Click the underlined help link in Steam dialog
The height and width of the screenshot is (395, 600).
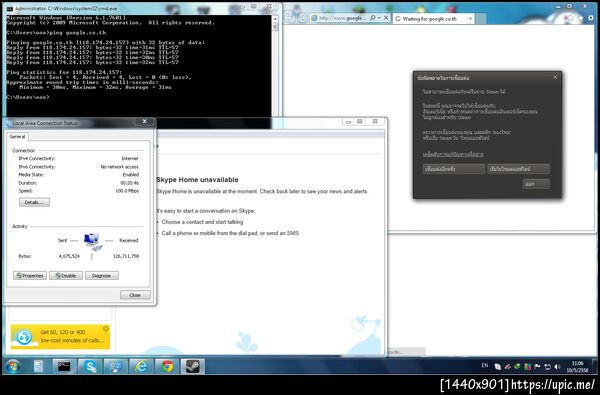[x=453, y=154]
